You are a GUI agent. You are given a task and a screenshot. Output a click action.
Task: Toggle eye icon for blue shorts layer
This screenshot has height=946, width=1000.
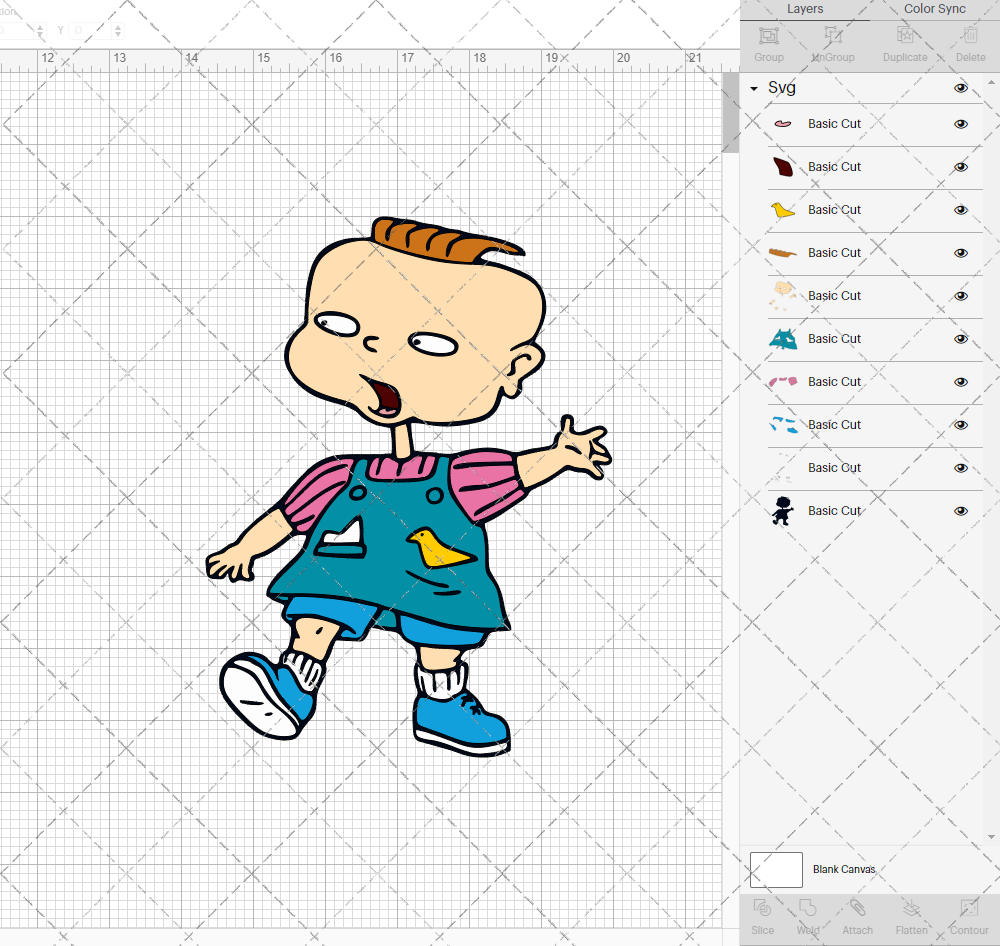pyautogui.click(x=961, y=425)
